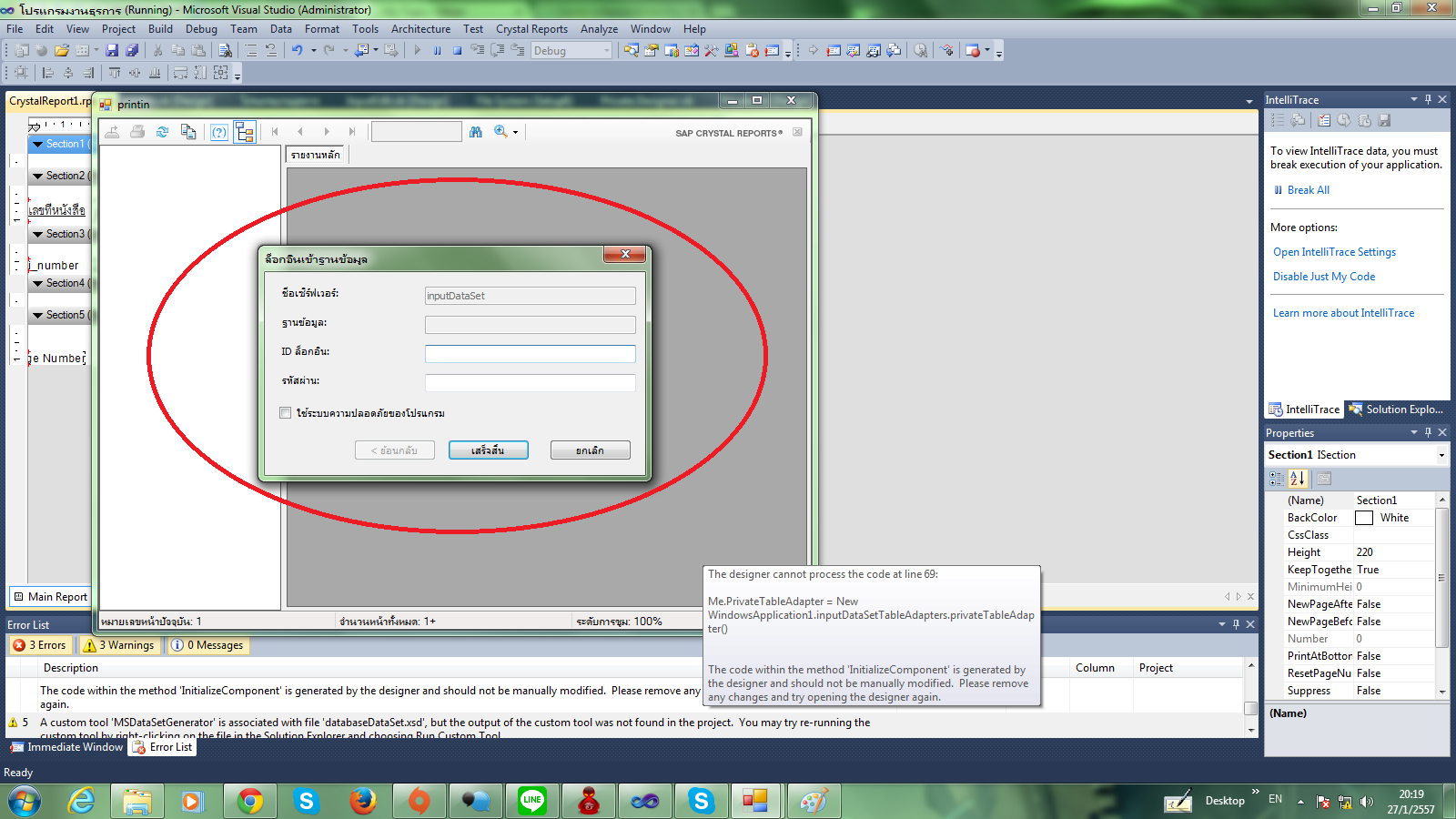
Task: Toggle the 0 Messages filter in the Error List
Action: [x=207, y=645]
